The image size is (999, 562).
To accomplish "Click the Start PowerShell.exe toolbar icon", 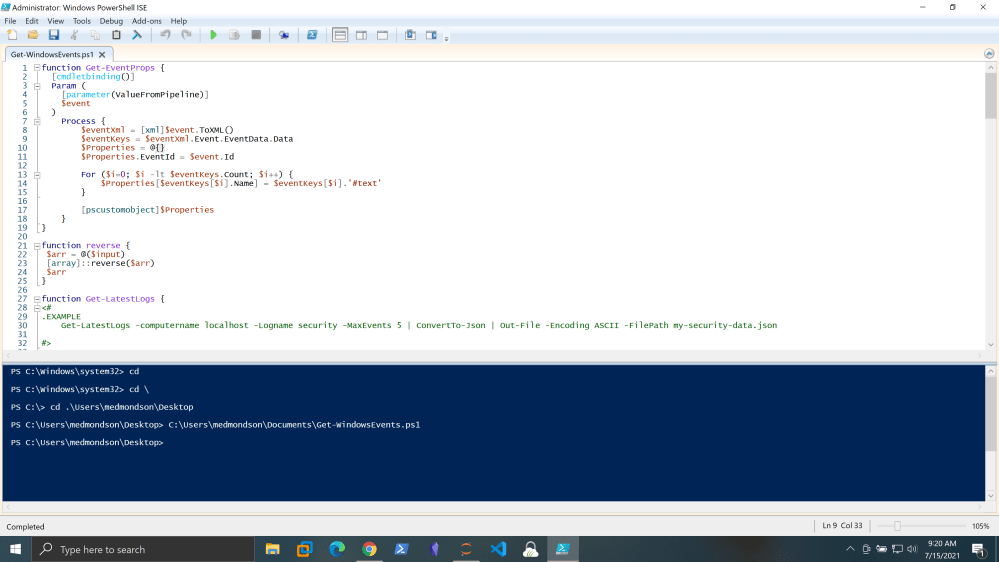I will [x=312, y=35].
